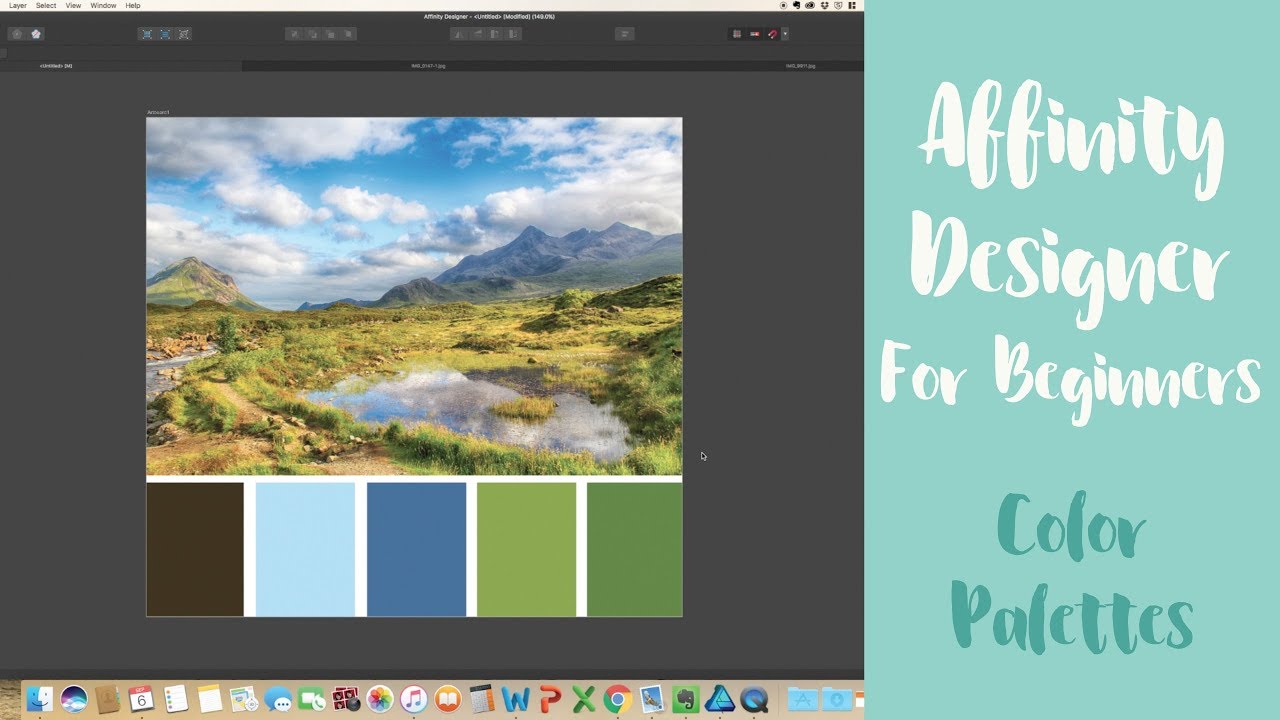
Task: Open Evernote from the Dock
Action: (686, 699)
